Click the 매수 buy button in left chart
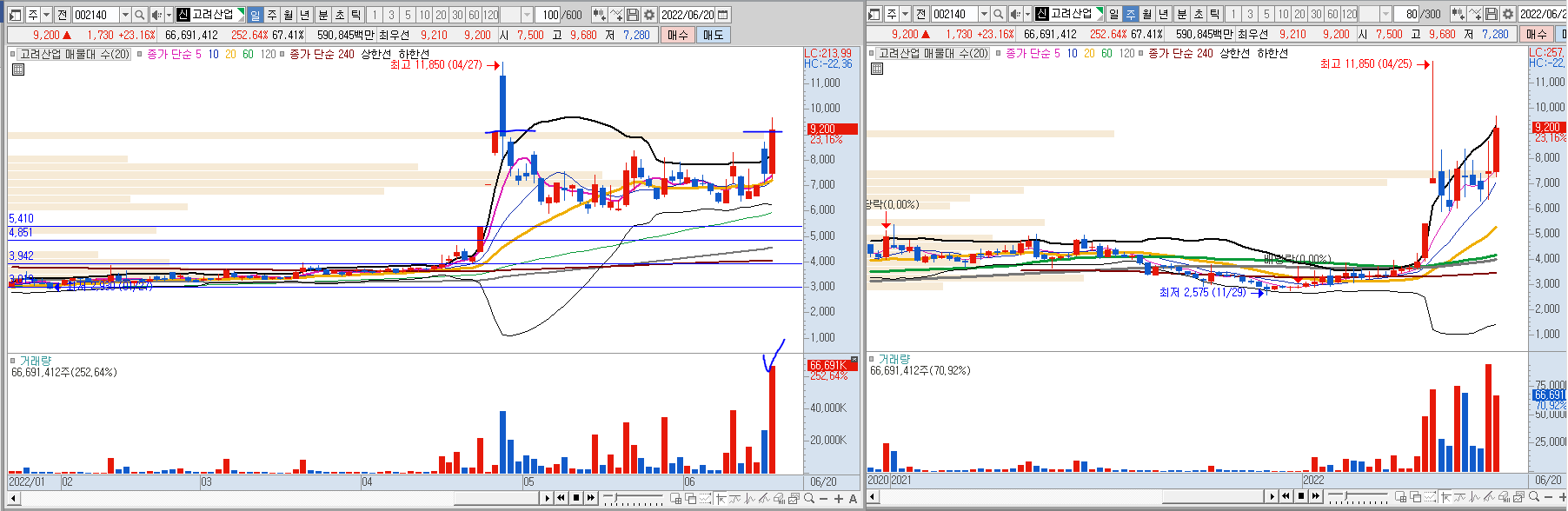This screenshot has height=511, width=1568. pos(678,35)
